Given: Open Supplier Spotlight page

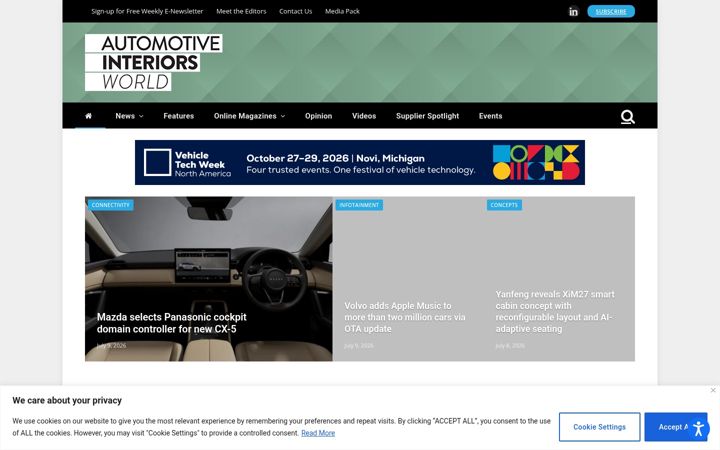Looking at the screenshot, I should [428, 116].
